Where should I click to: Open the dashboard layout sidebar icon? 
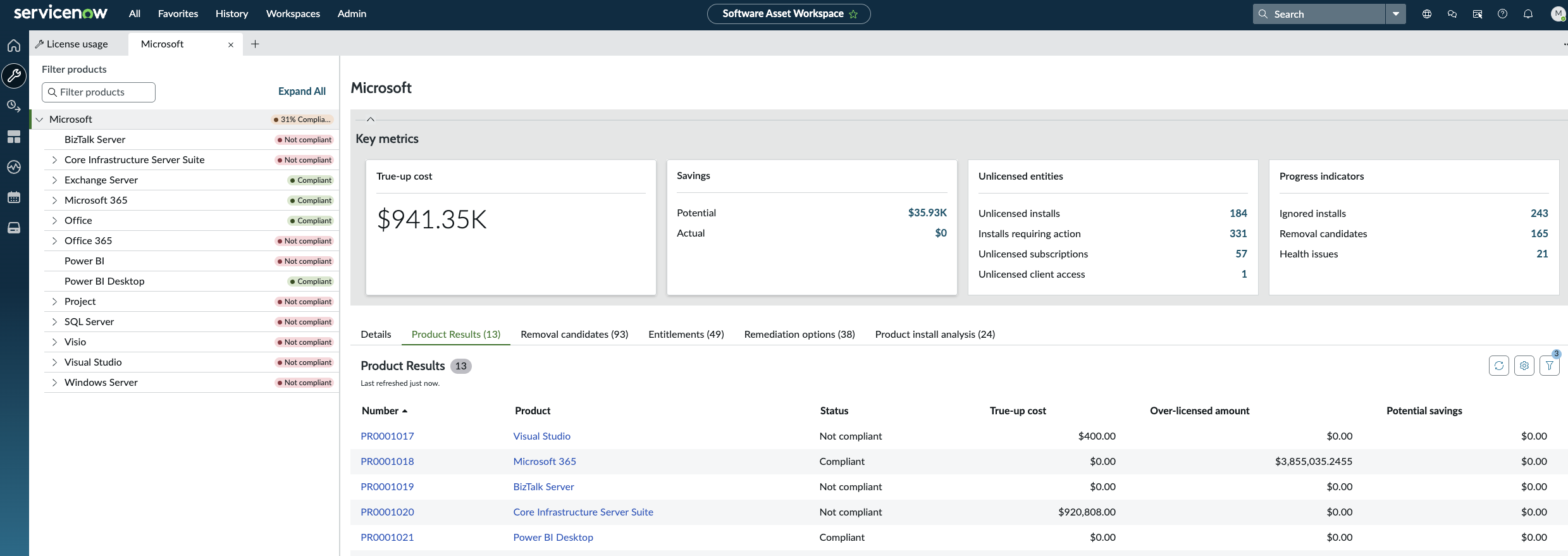coord(14,137)
